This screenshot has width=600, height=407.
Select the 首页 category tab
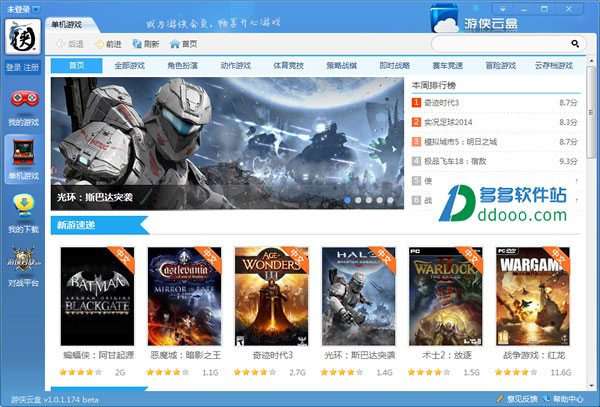pyautogui.click(x=77, y=65)
